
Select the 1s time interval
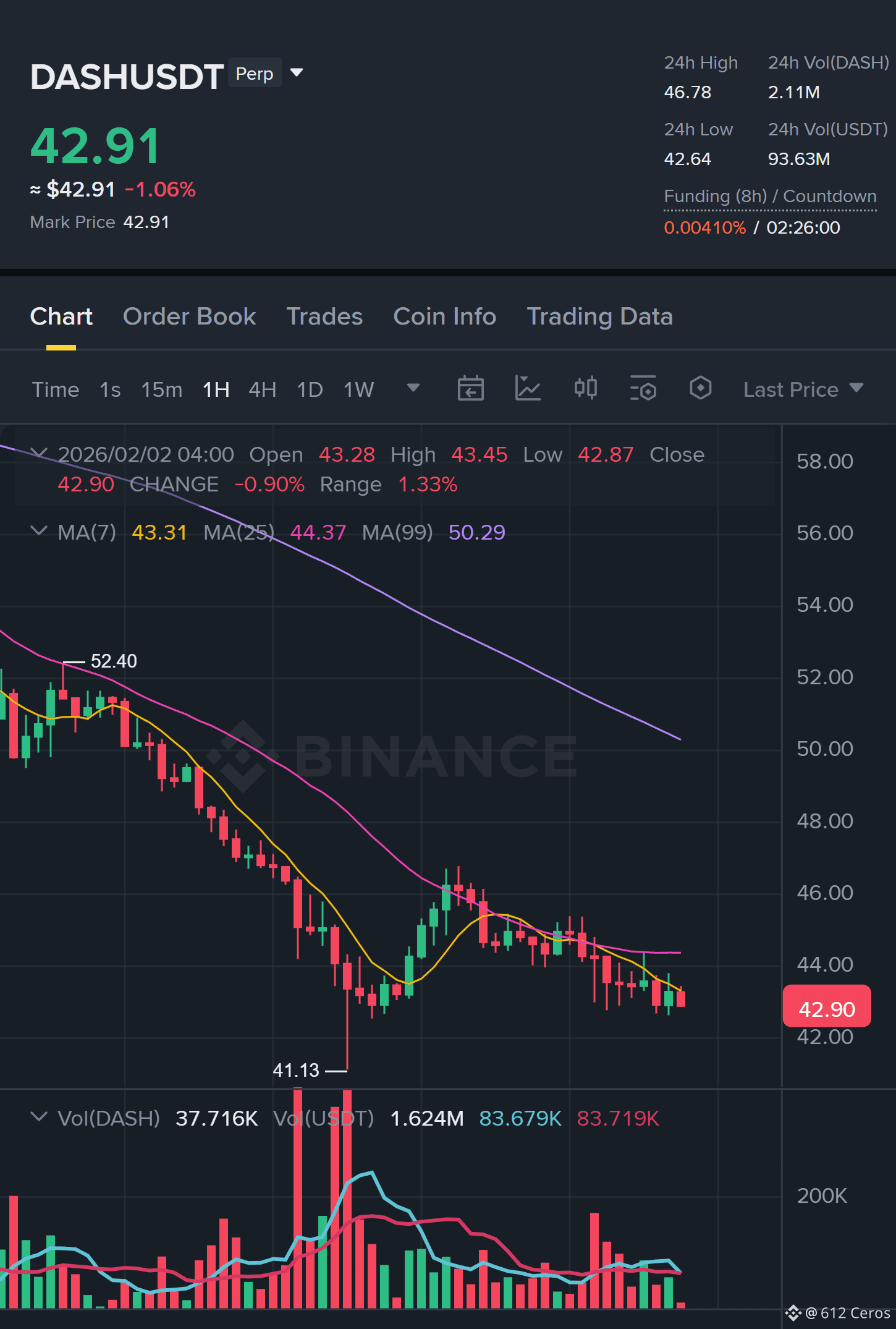(x=110, y=390)
